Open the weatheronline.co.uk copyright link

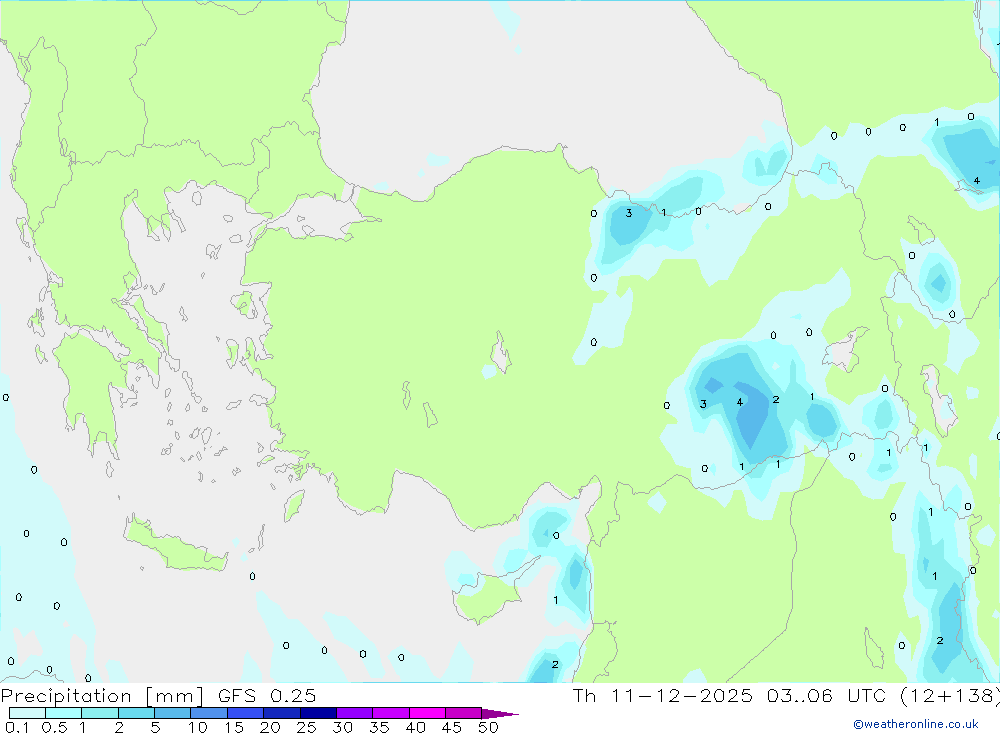click(x=916, y=724)
